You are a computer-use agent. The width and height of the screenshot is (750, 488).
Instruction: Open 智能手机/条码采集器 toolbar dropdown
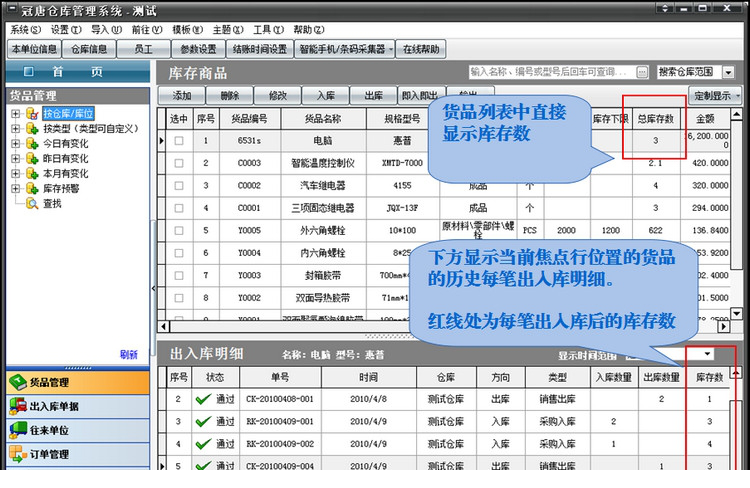click(x=345, y=49)
